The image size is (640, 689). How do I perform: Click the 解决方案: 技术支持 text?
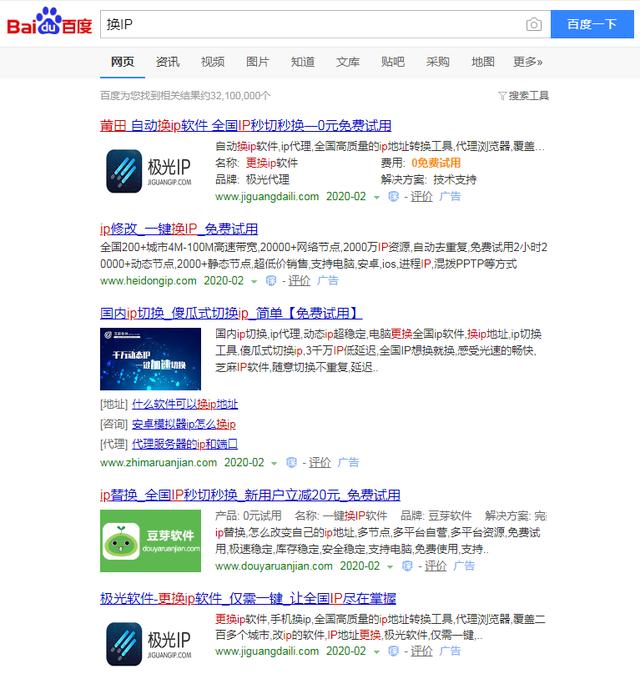428,179
